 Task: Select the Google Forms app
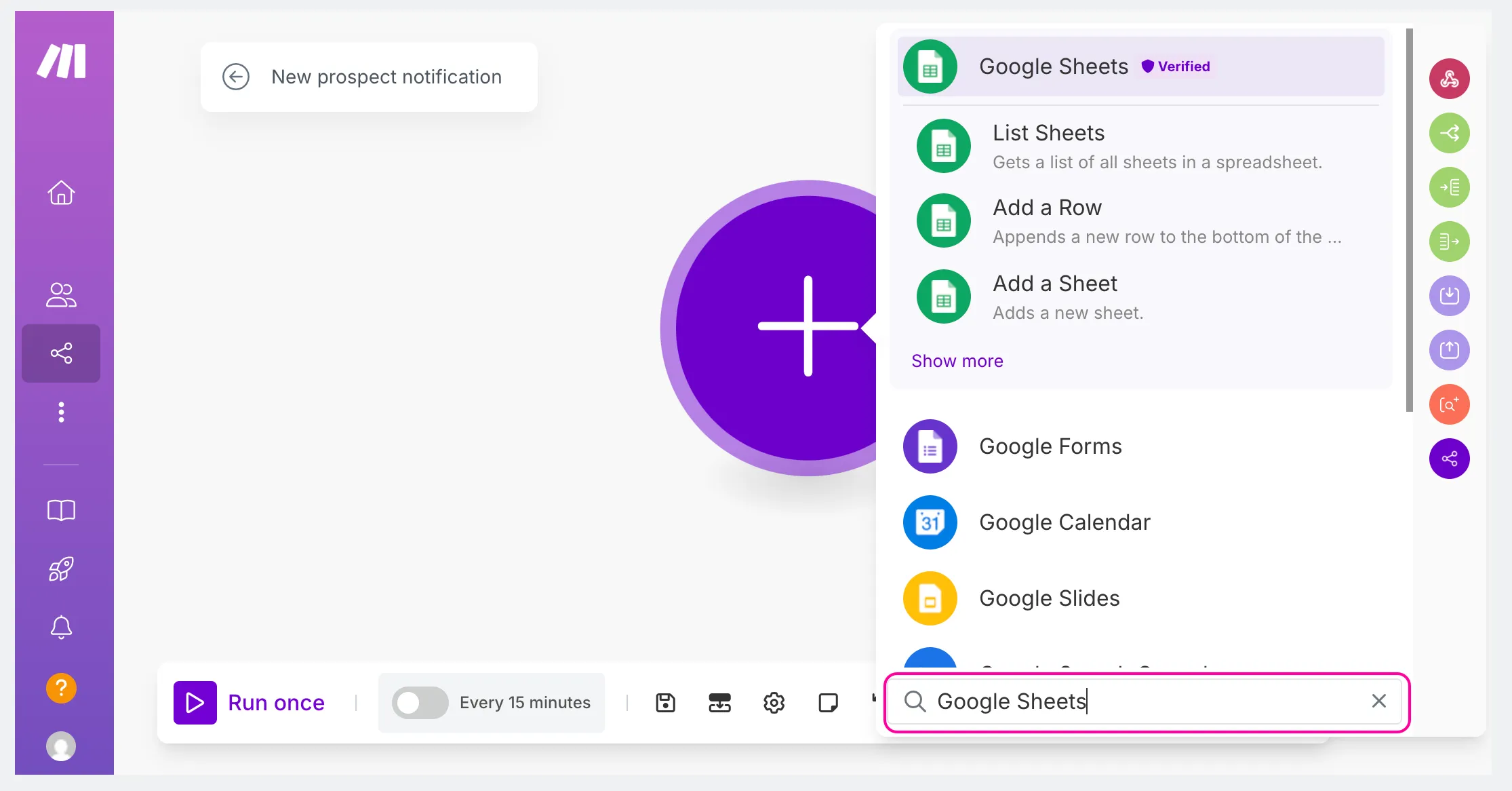(1141, 446)
